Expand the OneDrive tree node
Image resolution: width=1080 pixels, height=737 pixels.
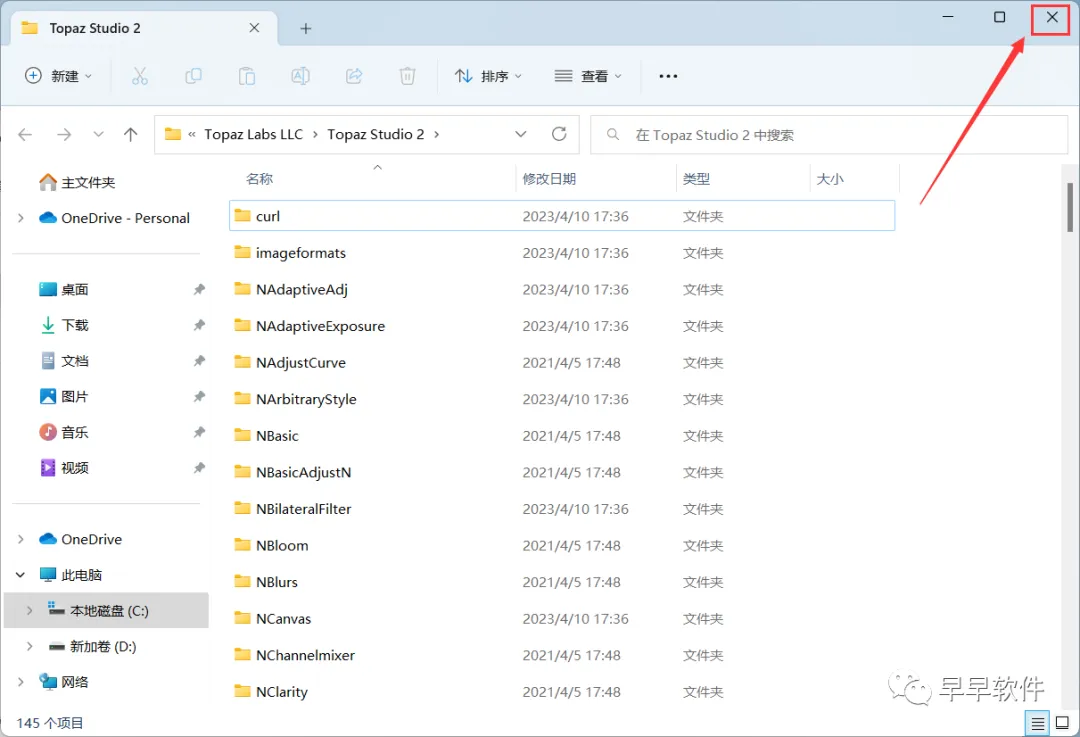pos(21,539)
